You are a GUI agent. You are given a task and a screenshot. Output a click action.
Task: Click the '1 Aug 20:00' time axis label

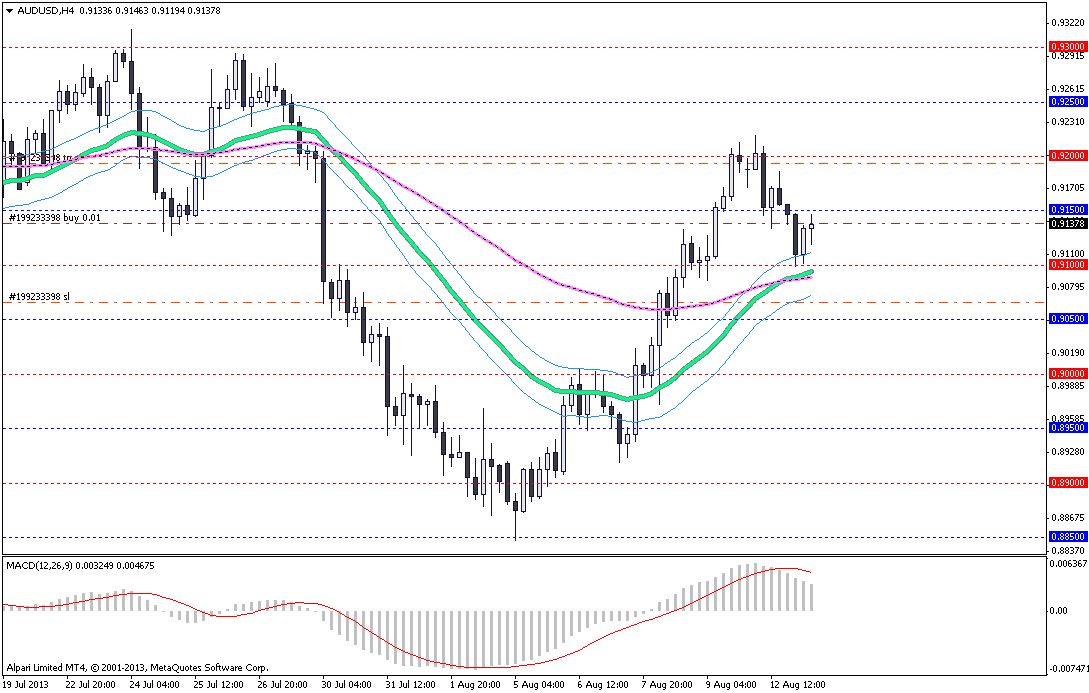[x=475, y=685]
